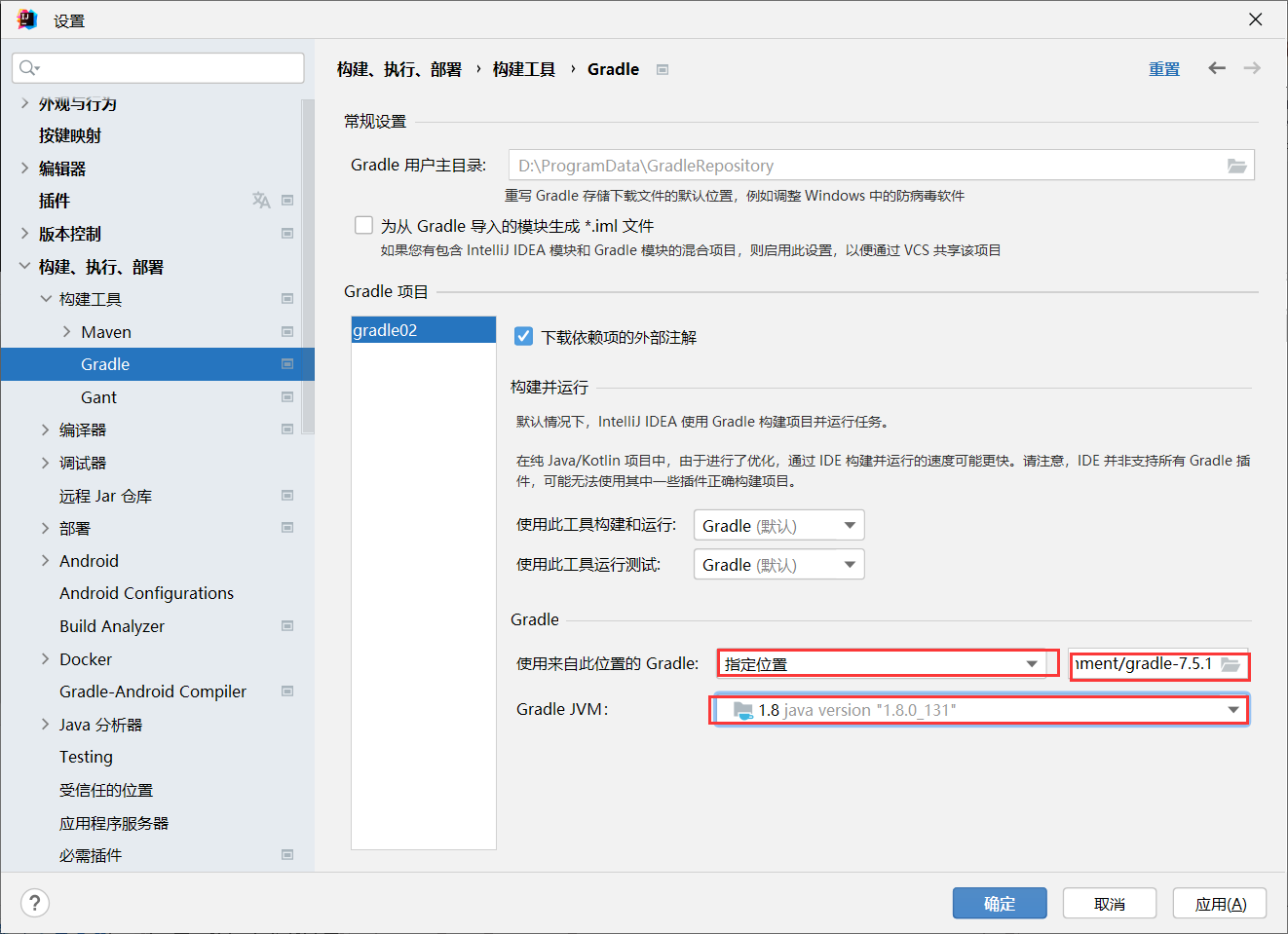Click the project-level icon beside Build Analyzer
The height and width of the screenshot is (934, 1288).
click(287, 625)
